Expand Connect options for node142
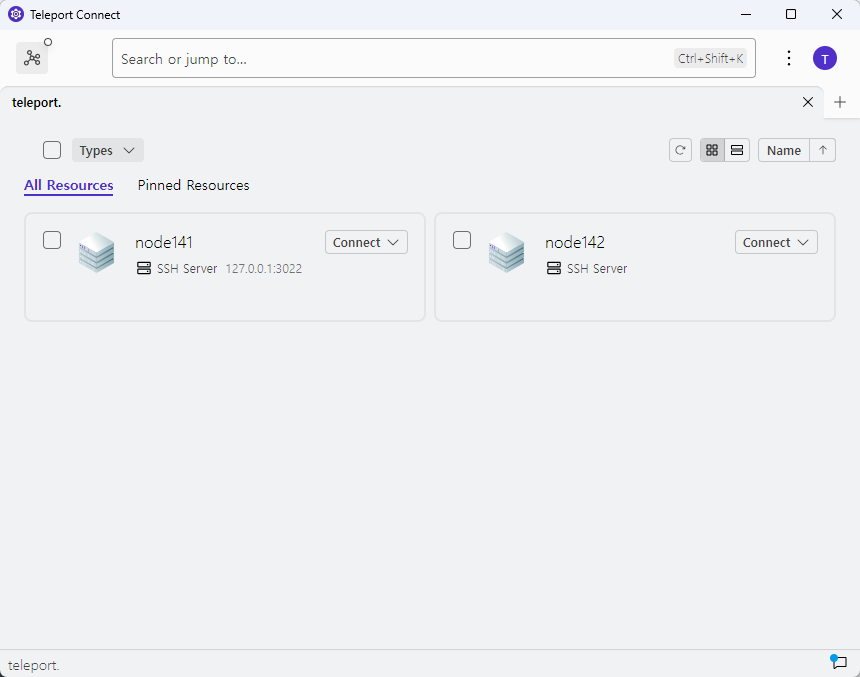This screenshot has width=860, height=677. (x=776, y=242)
